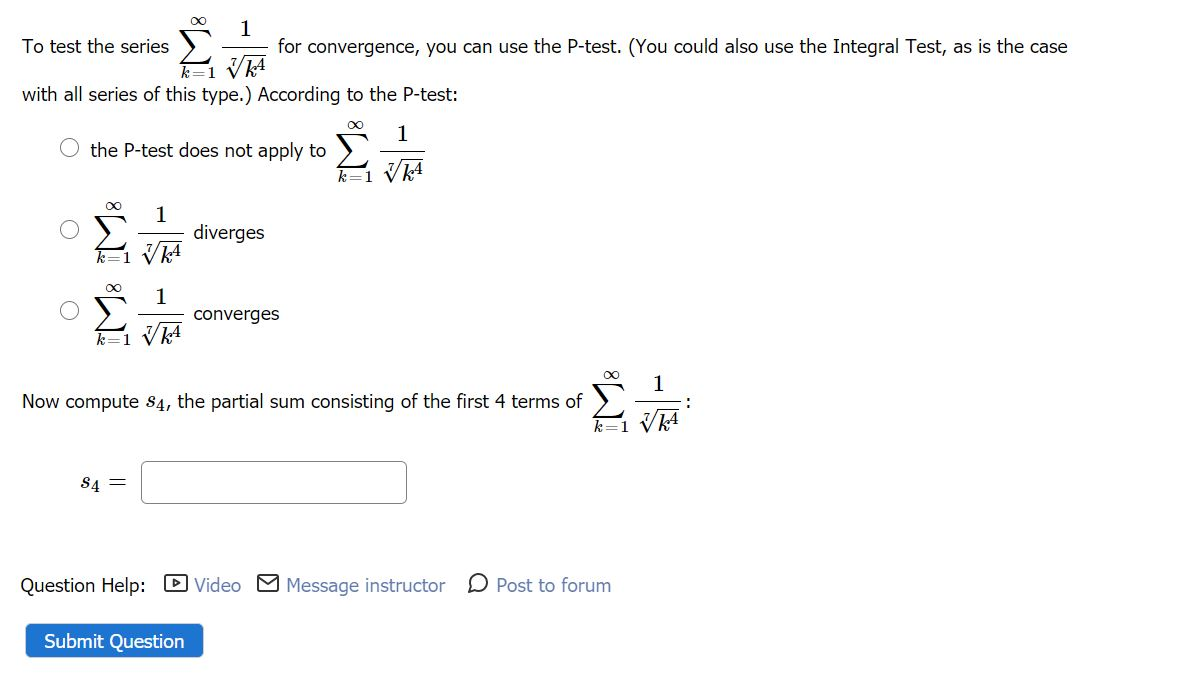Click the speech bubble icon beside Post to forum

[480, 585]
